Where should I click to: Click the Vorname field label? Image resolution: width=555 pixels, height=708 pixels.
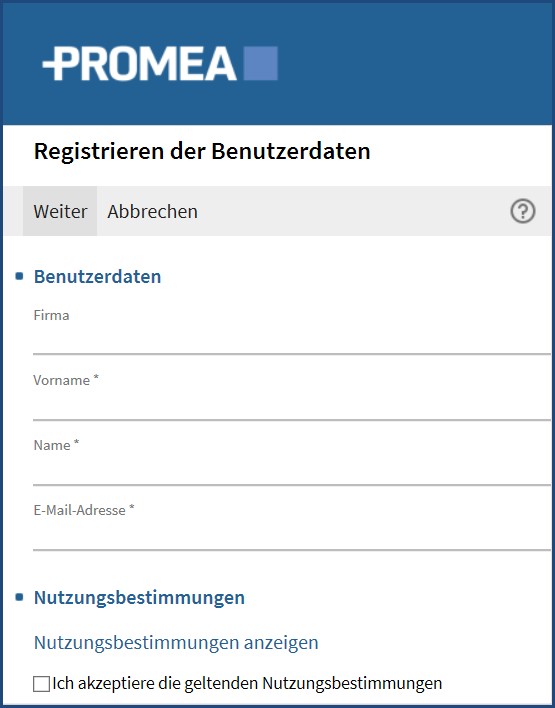[x=66, y=380]
